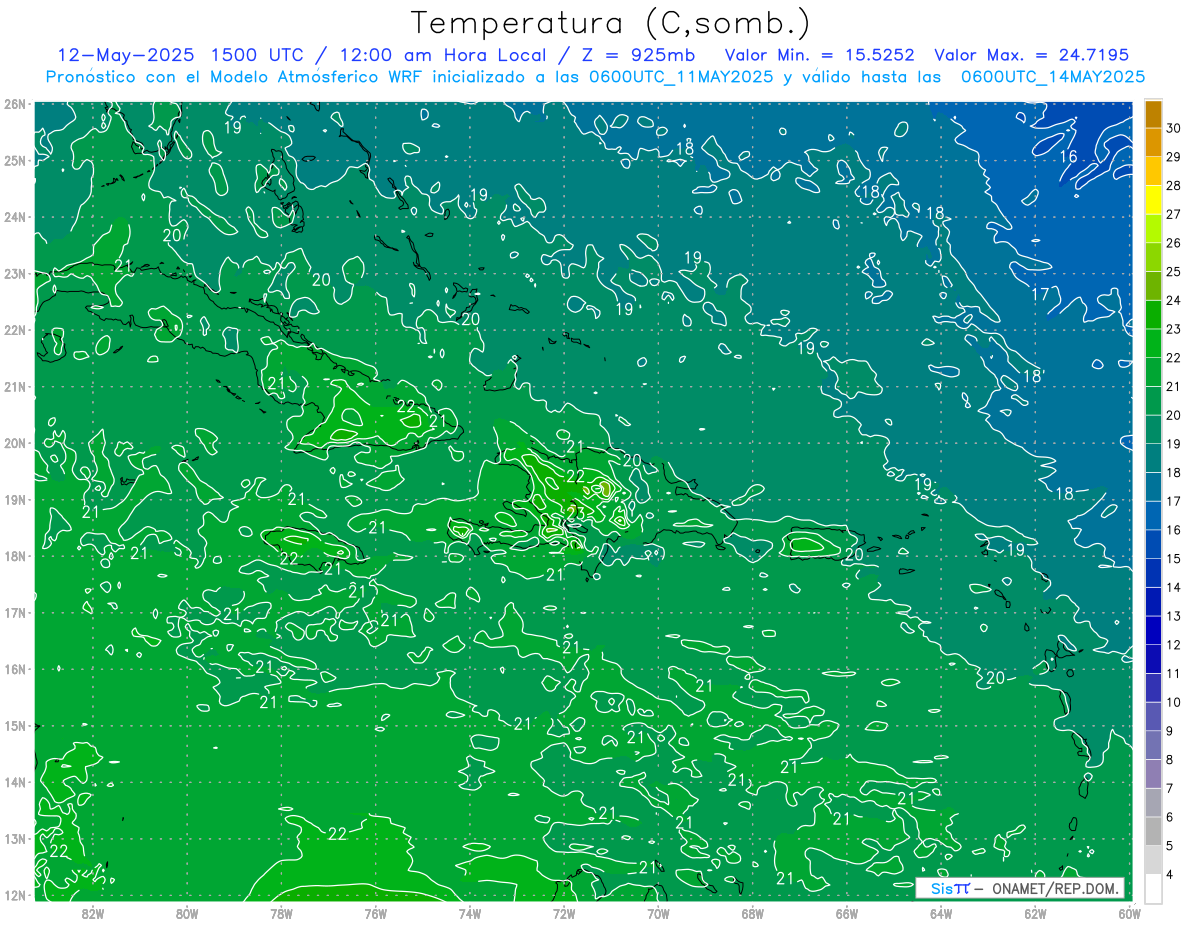1200x927 pixels.
Task: Click color bar segment between 29 and 30
Action: click(x=1153, y=142)
